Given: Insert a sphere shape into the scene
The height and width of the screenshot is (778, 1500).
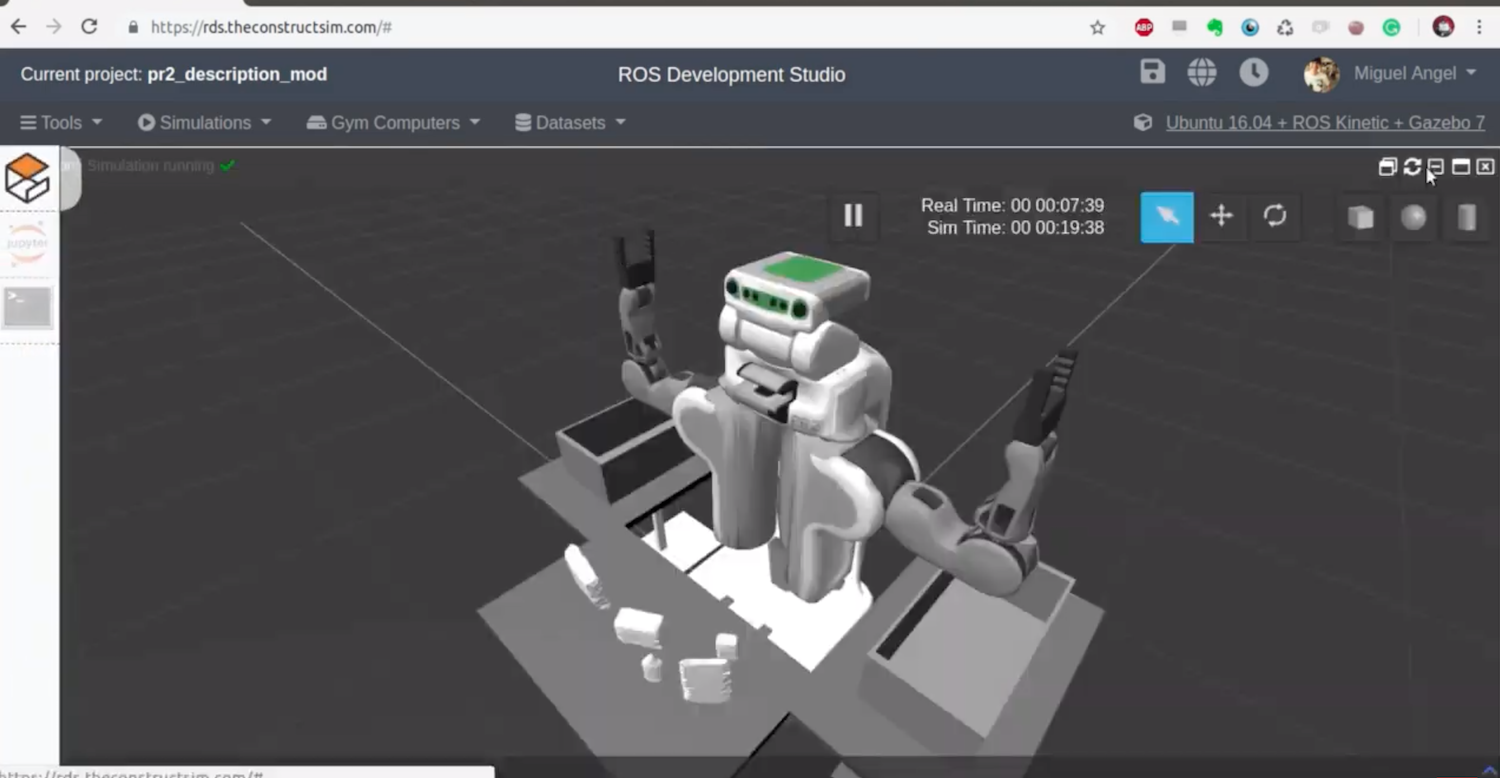Looking at the screenshot, I should pos(1413,217).
